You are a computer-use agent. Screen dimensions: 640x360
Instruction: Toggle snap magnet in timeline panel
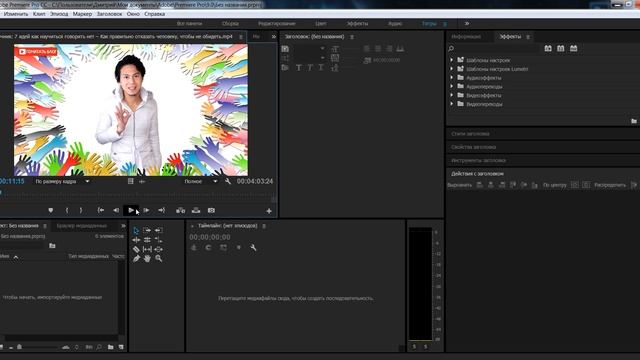pos(209,247)
